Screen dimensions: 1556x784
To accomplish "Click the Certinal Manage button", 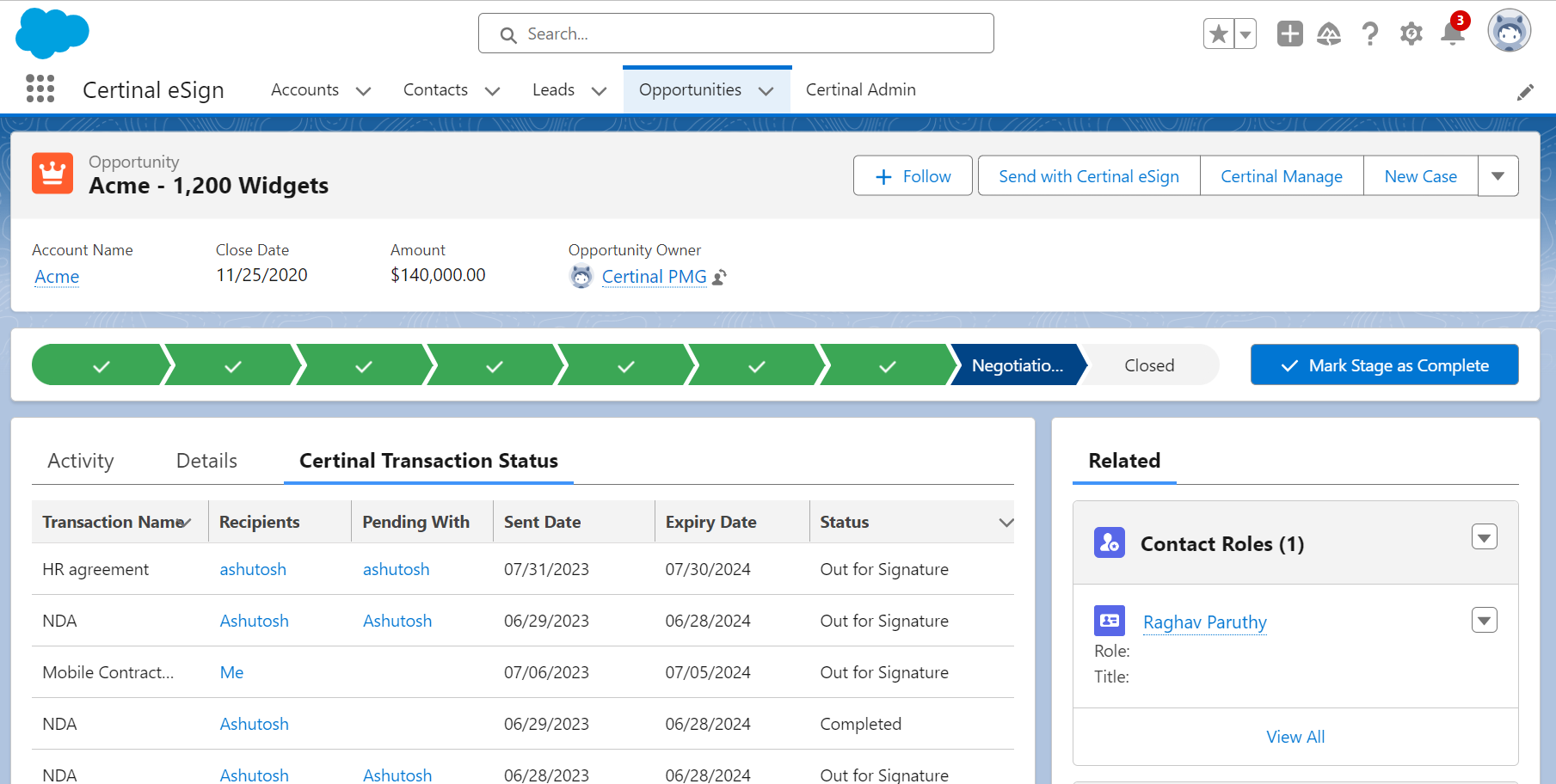I will pyautogui.click(x=1282, y=176).
